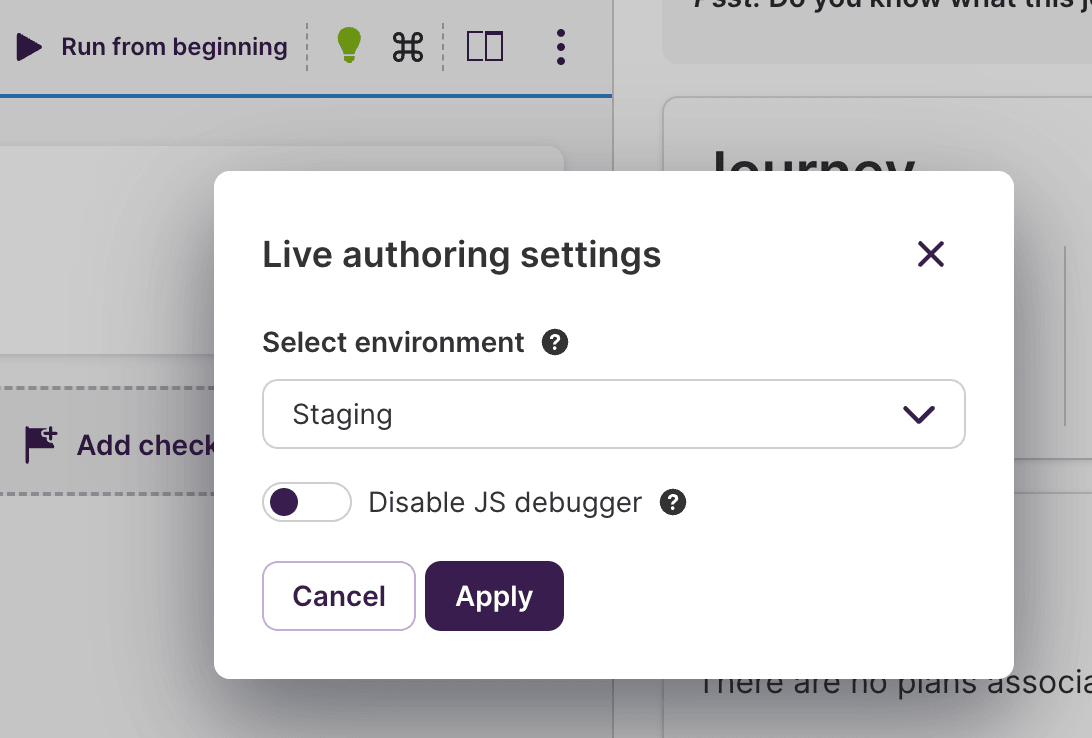The image size is (1092, 738).
Task: Click the Staging text in the selector field
Action: (x=342, y=414)
